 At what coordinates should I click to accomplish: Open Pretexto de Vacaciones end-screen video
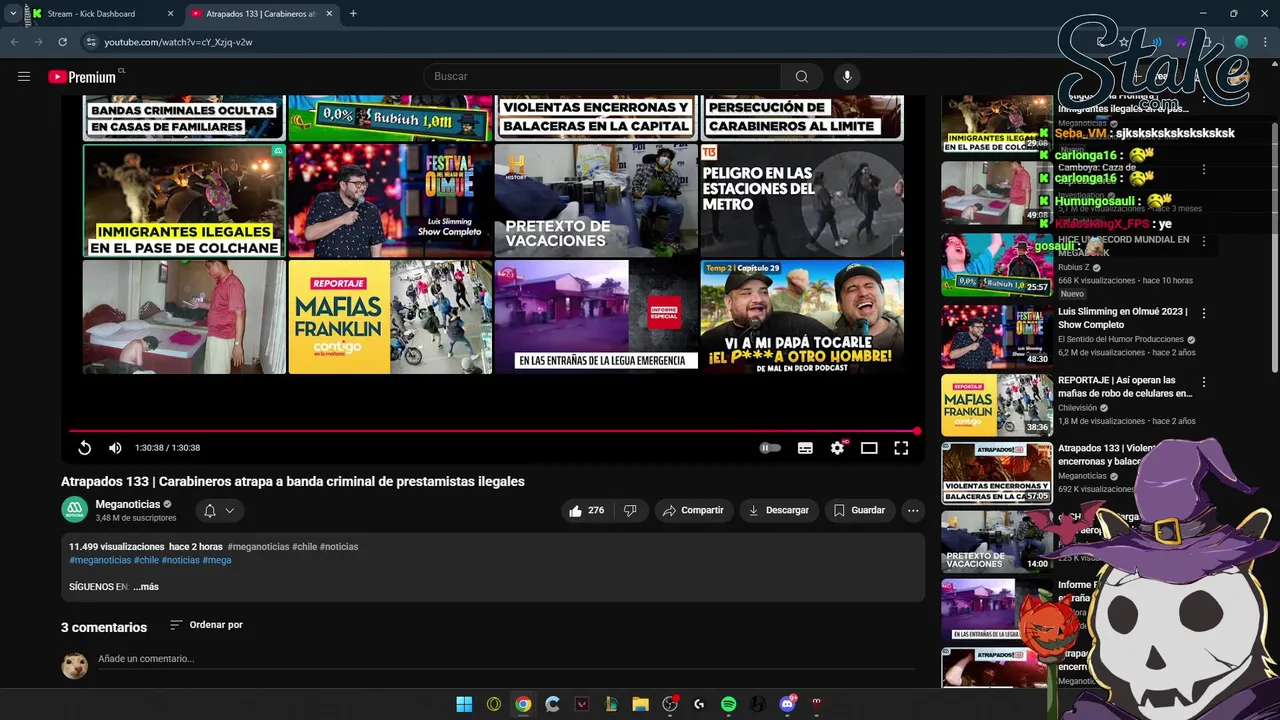click(x=596, y=201)
